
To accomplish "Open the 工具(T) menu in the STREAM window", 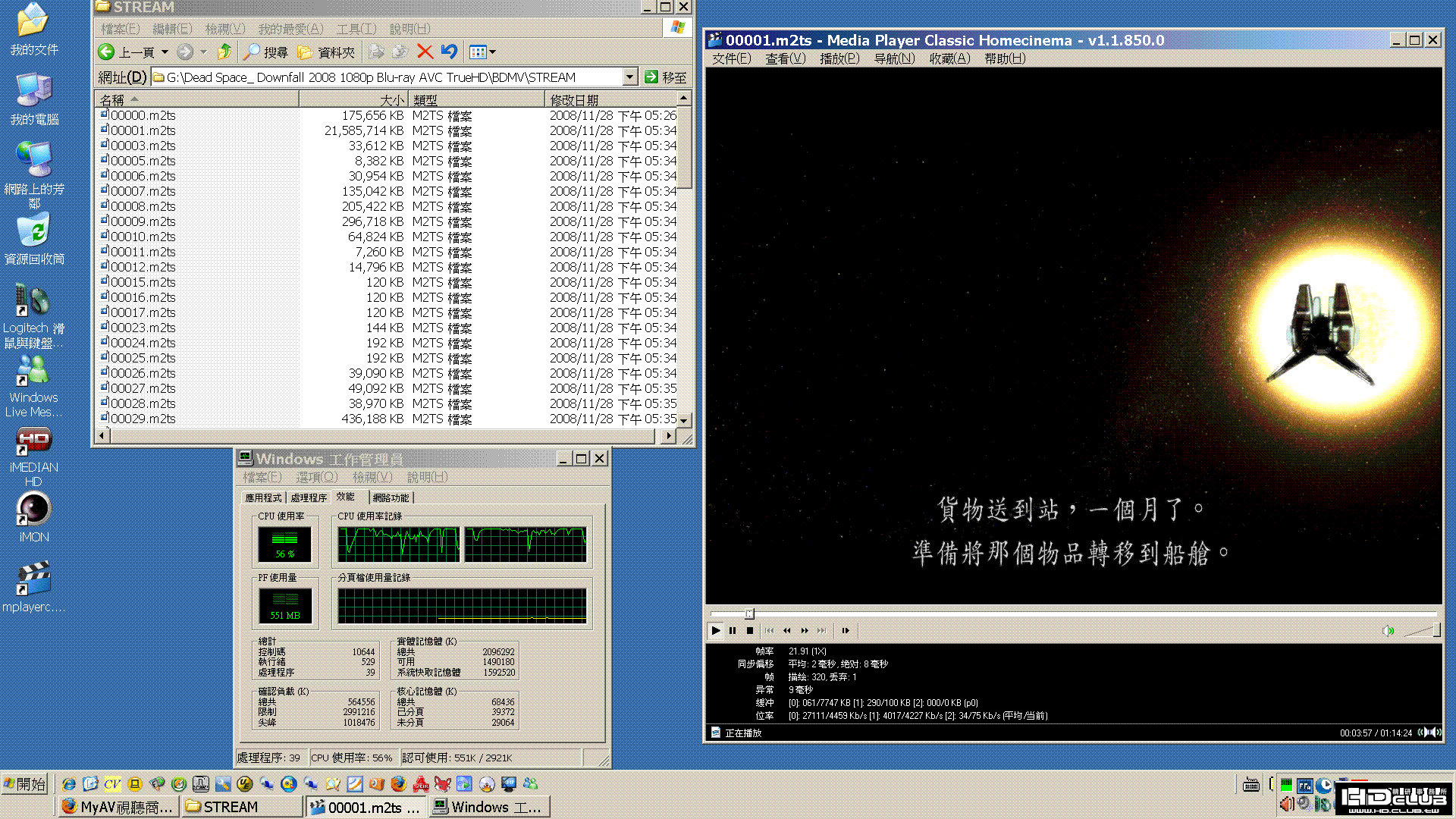I will pyautogui.click(x=356, y=29).
